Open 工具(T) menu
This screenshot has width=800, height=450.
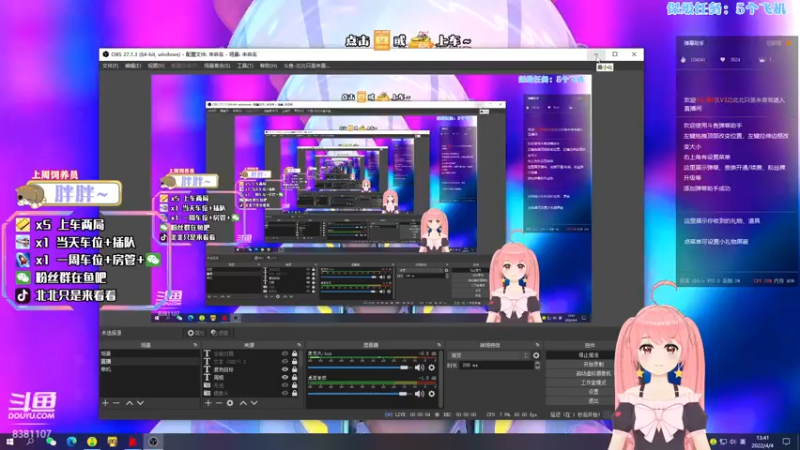click(245, 66)
